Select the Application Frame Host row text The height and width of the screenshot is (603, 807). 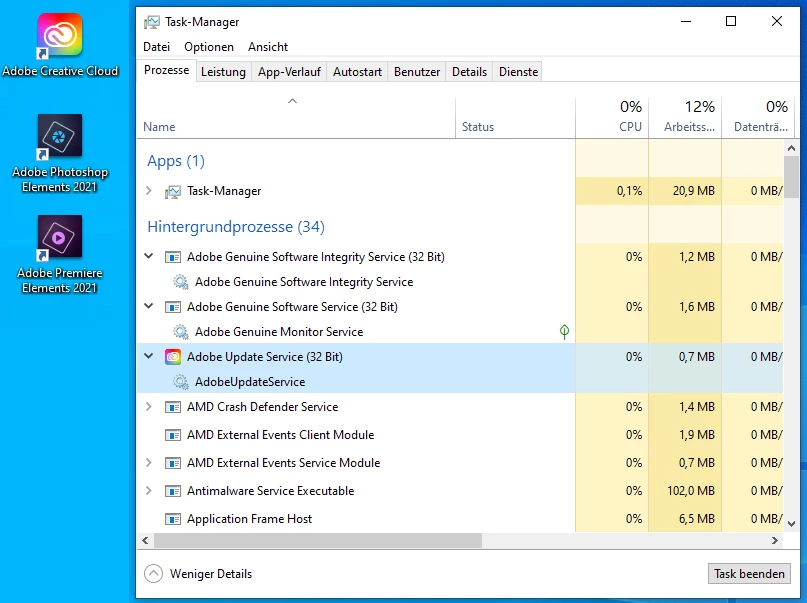(249, 519)
